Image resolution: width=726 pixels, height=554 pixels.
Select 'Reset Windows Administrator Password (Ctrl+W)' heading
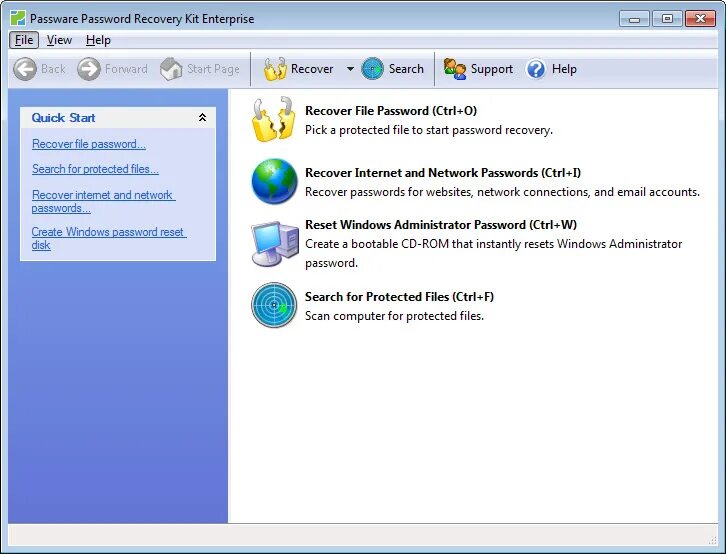[441, 224]
